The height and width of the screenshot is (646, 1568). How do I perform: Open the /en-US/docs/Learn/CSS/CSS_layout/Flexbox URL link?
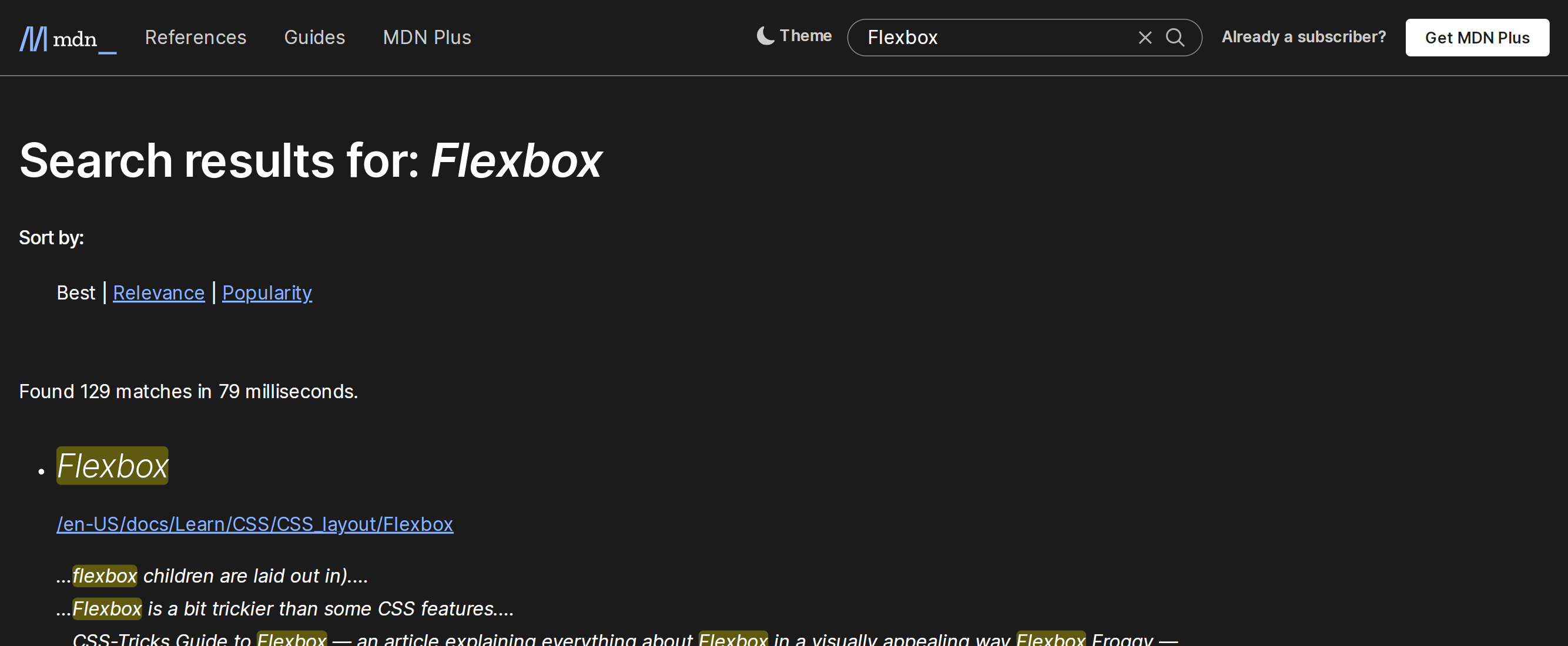[x=254, y=524]
